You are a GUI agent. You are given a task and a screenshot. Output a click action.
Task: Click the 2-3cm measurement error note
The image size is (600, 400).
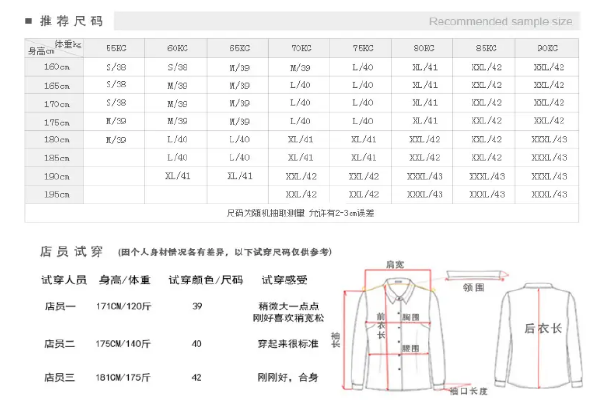[300, 213]
